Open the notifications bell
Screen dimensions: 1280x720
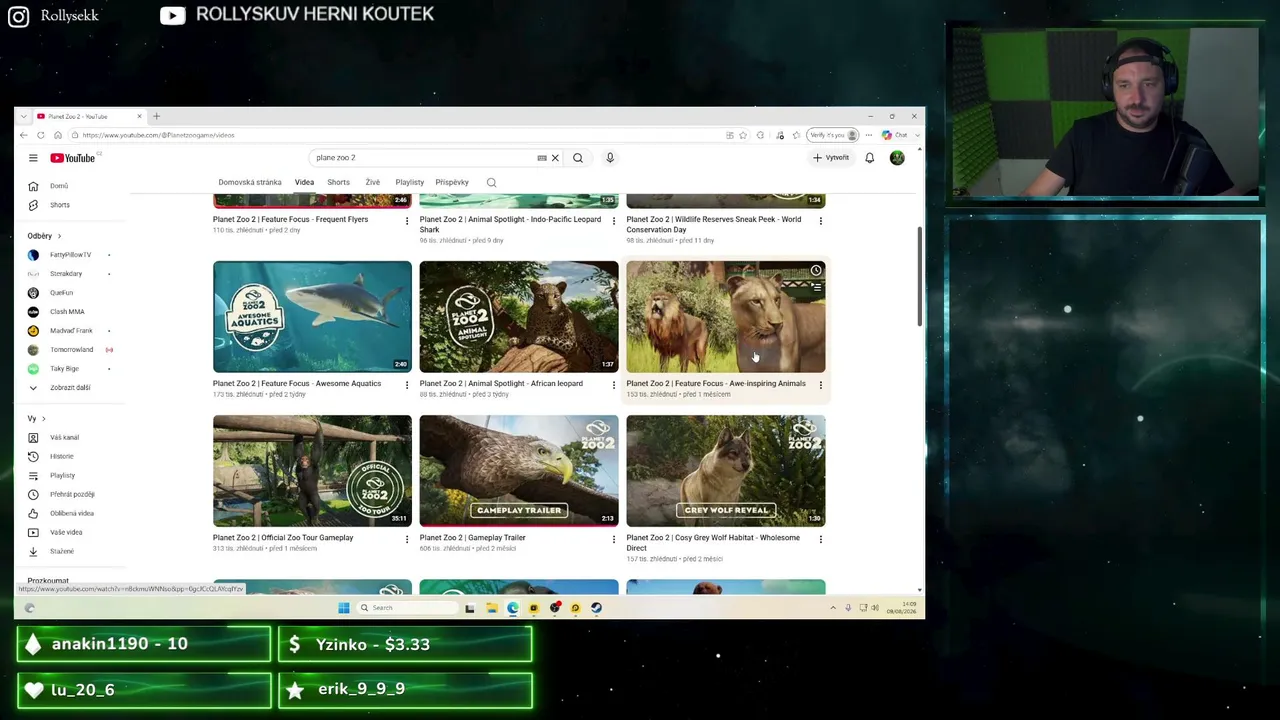[870, 158]
